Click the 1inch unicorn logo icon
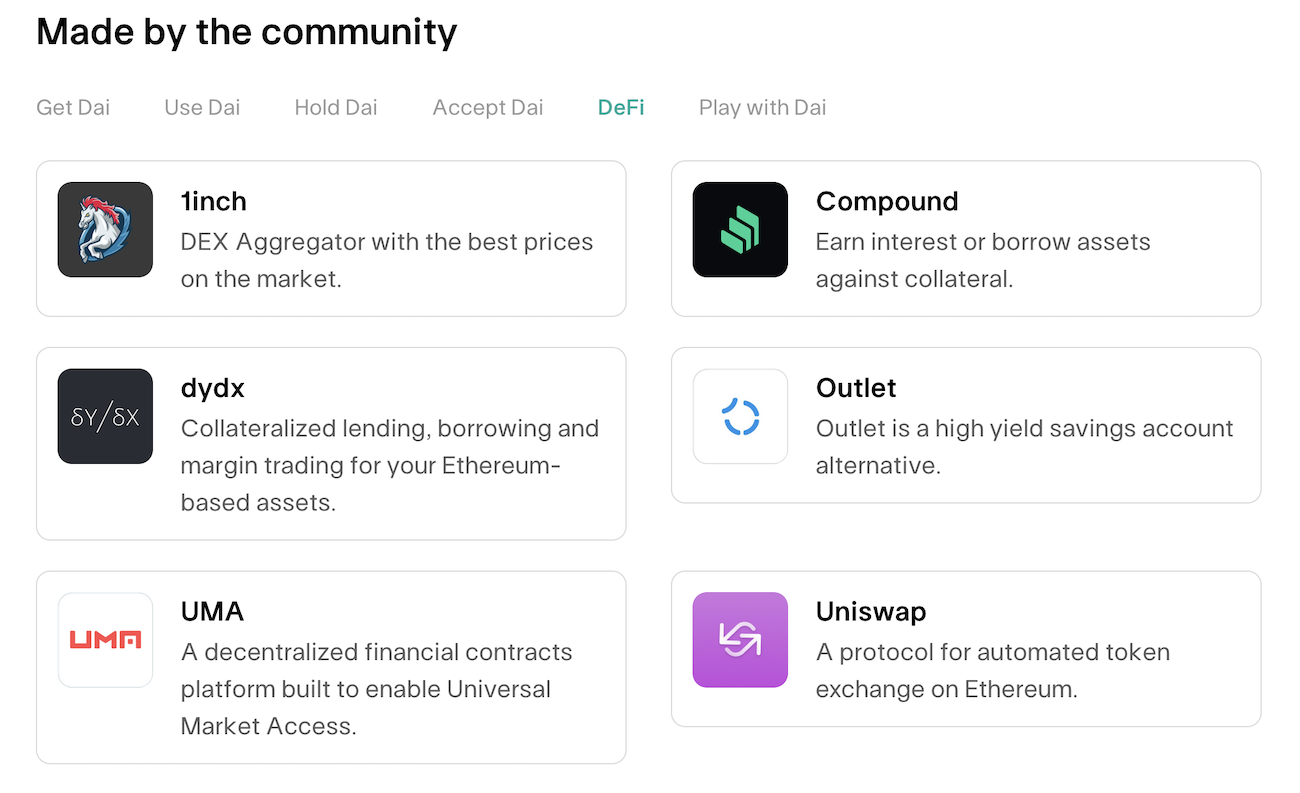1300x793 pixels. coord(105,230)
